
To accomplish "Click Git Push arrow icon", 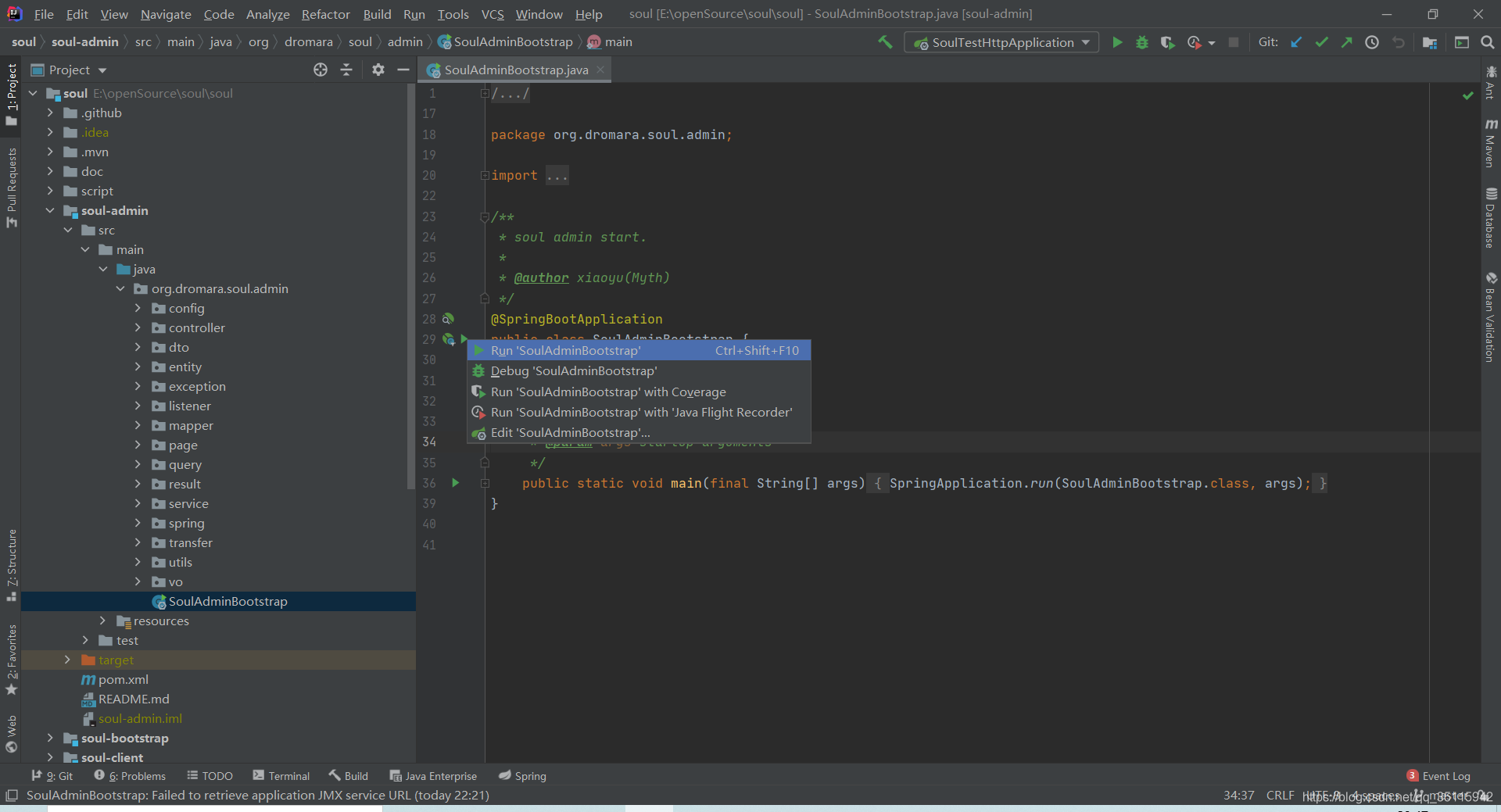I will (1346, 42).
